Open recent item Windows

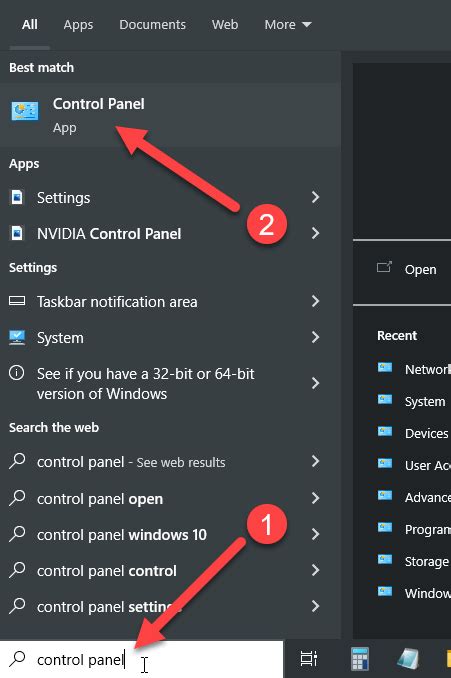click(428, 593)
